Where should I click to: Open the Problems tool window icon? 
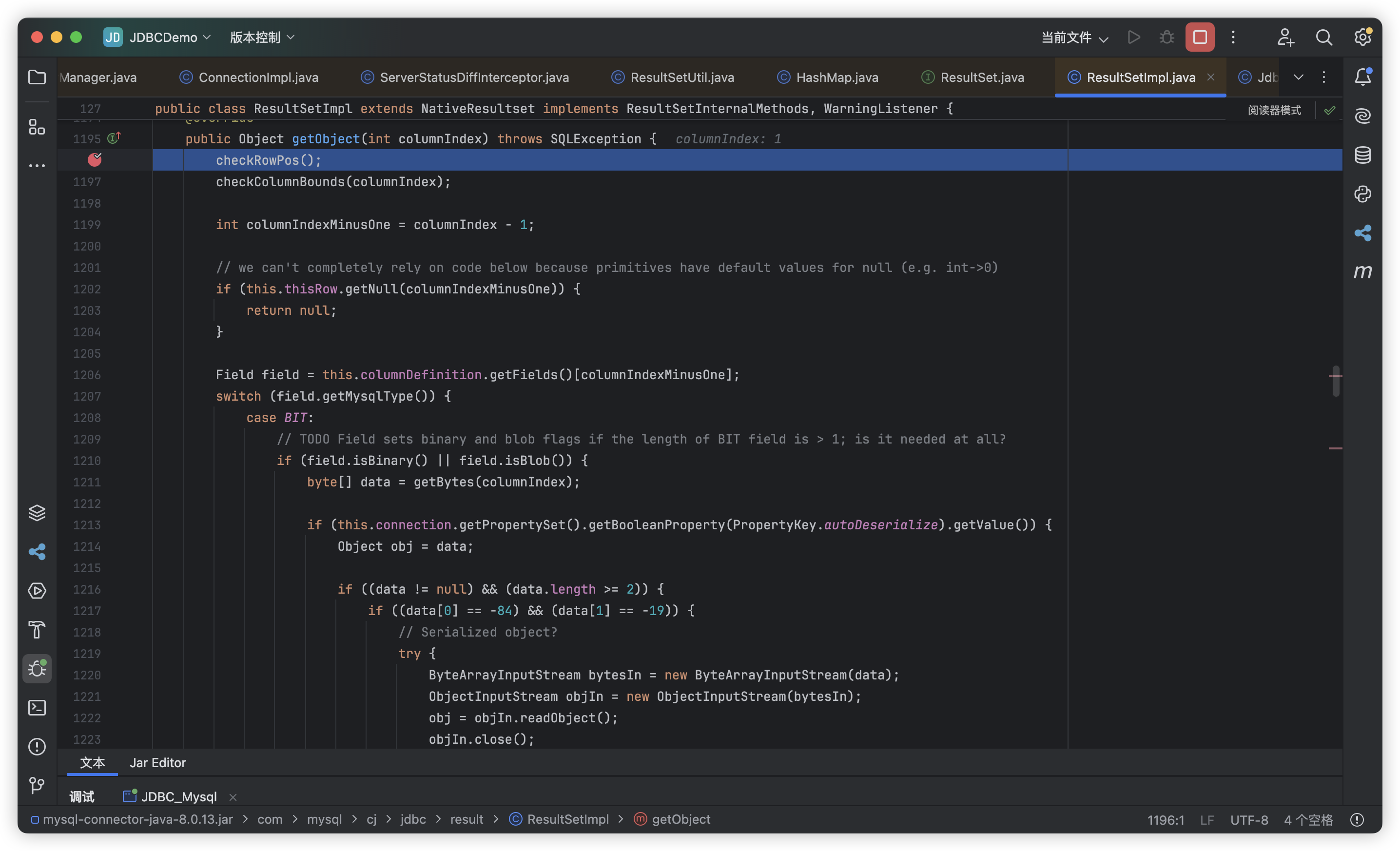pyautogui.click(x=37, y=747)
